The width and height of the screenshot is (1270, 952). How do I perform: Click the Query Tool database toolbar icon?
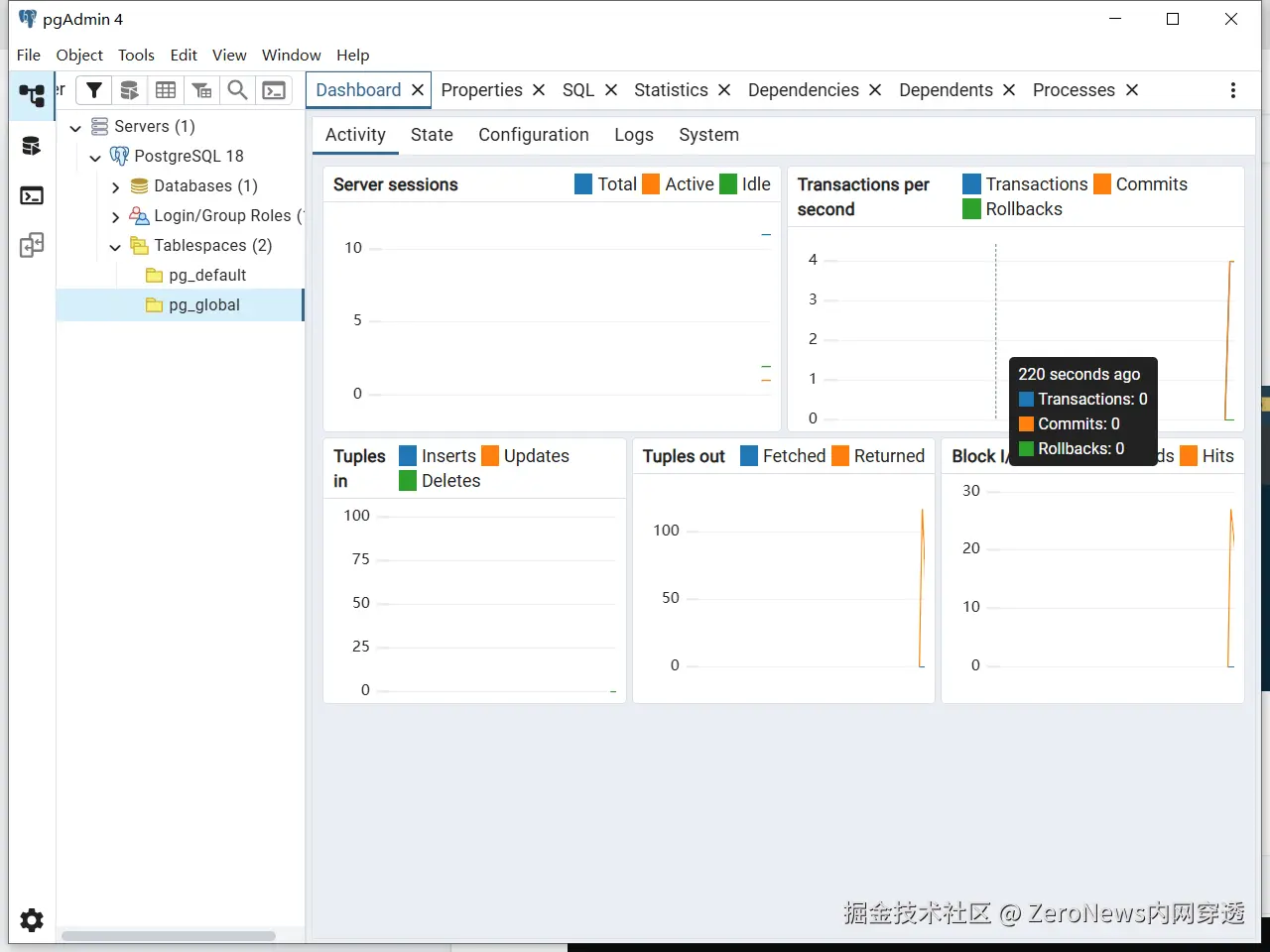(x=129, y=90)
